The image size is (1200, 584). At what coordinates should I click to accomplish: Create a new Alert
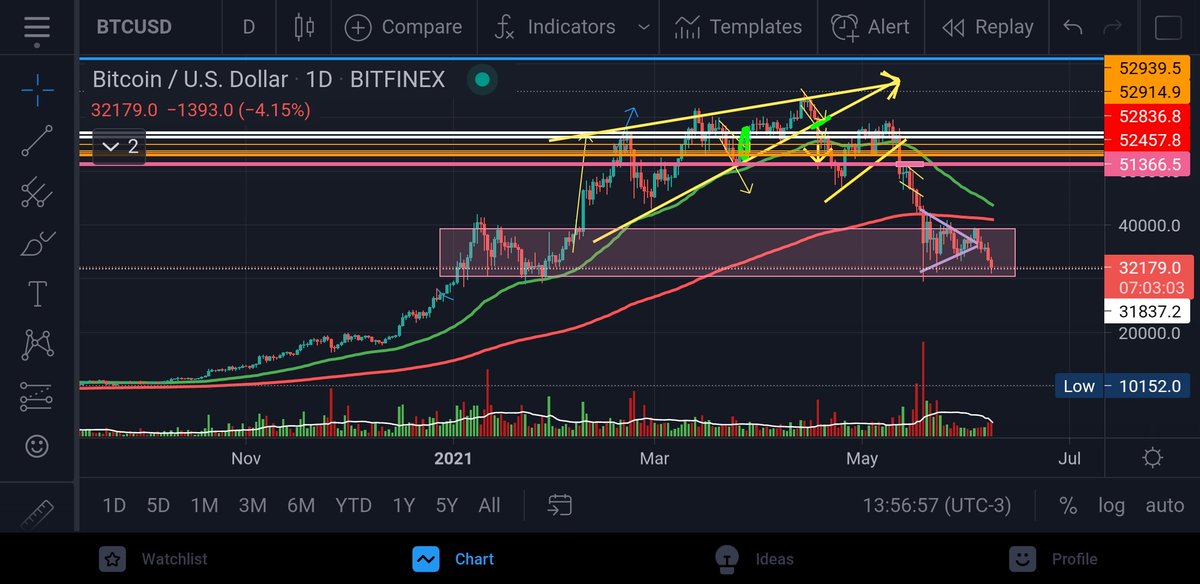click(x=870, y=27)
